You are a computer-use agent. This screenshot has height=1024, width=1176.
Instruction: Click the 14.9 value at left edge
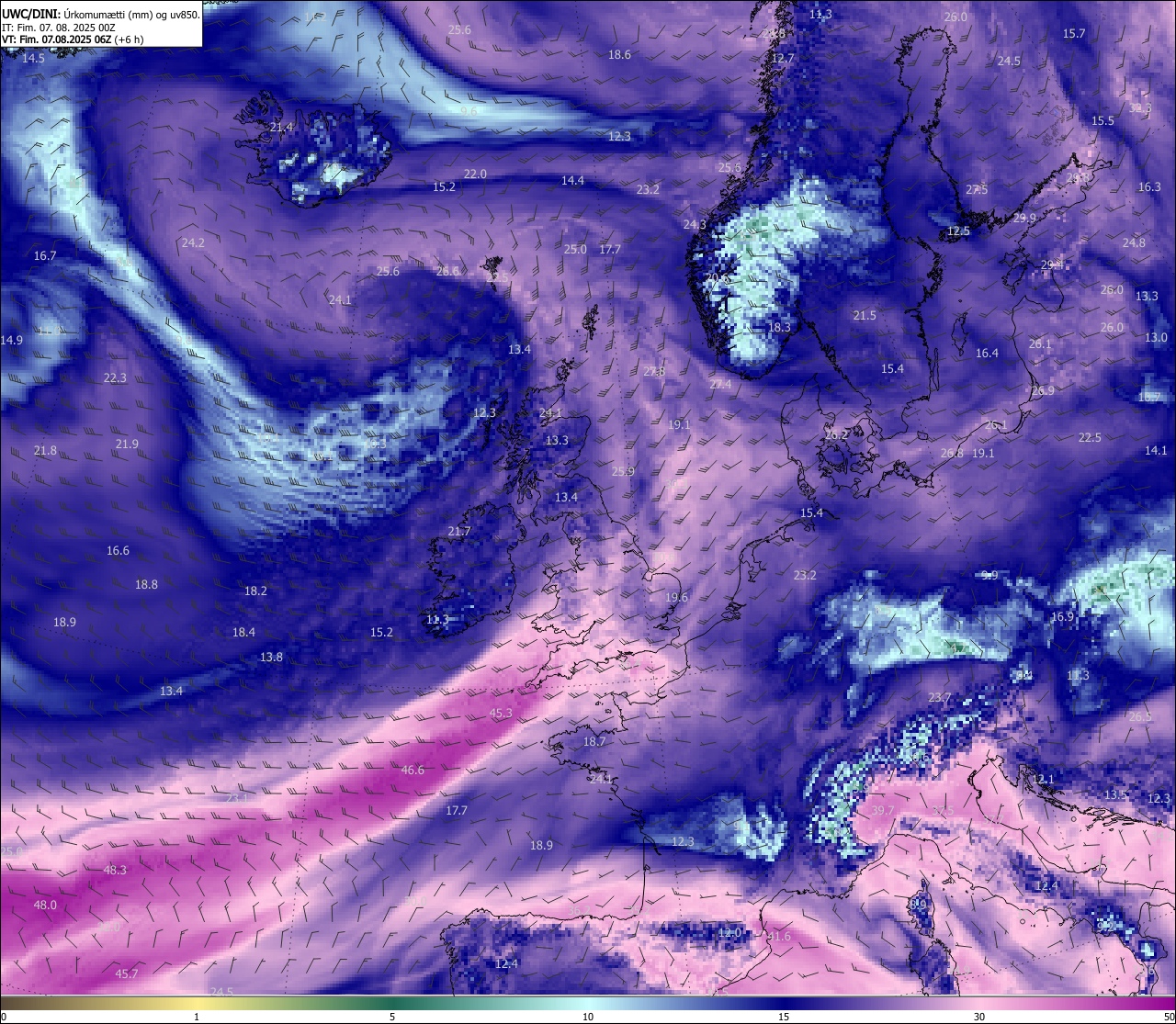(x=11, y=340)
